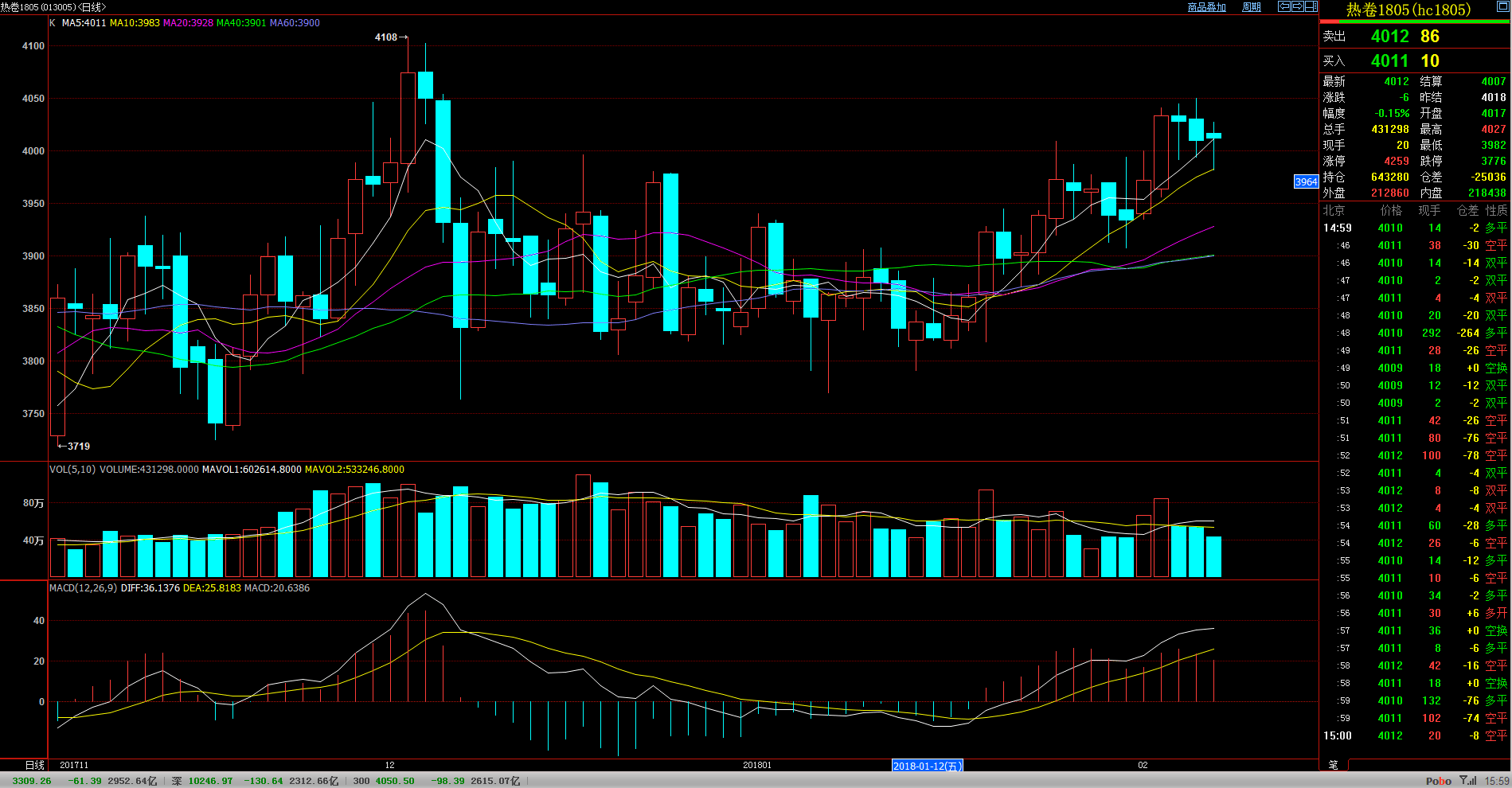Screen dimensions: 1512x788
Task: Click the Pobo logo in status bar
Action: 1438,781
